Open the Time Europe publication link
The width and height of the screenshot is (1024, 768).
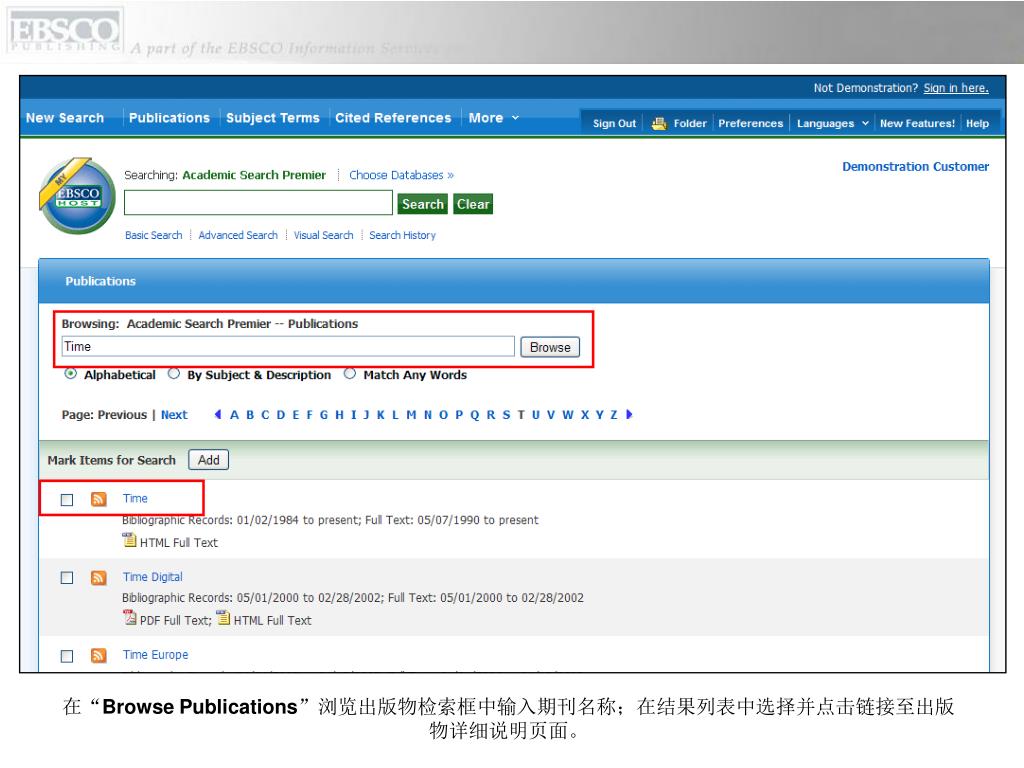(155, 654)
